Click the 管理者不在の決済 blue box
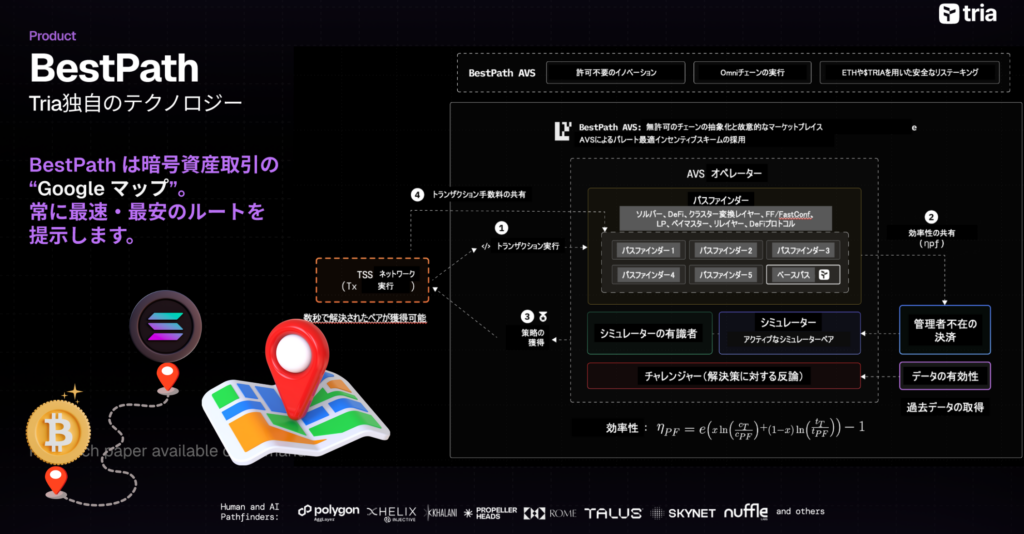This screenshot has width=1024, height=534. tap(945, 329)
